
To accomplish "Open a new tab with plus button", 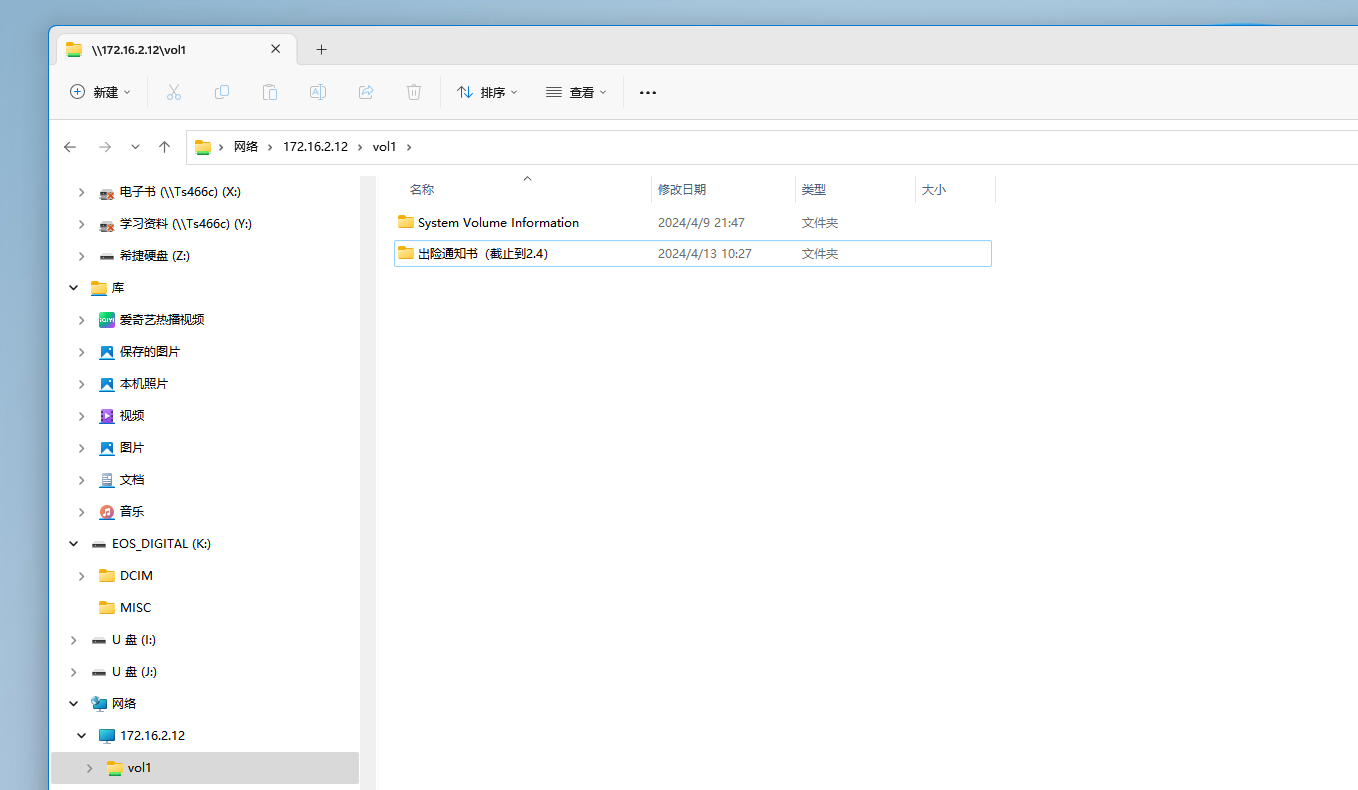I will click(321, 49).
